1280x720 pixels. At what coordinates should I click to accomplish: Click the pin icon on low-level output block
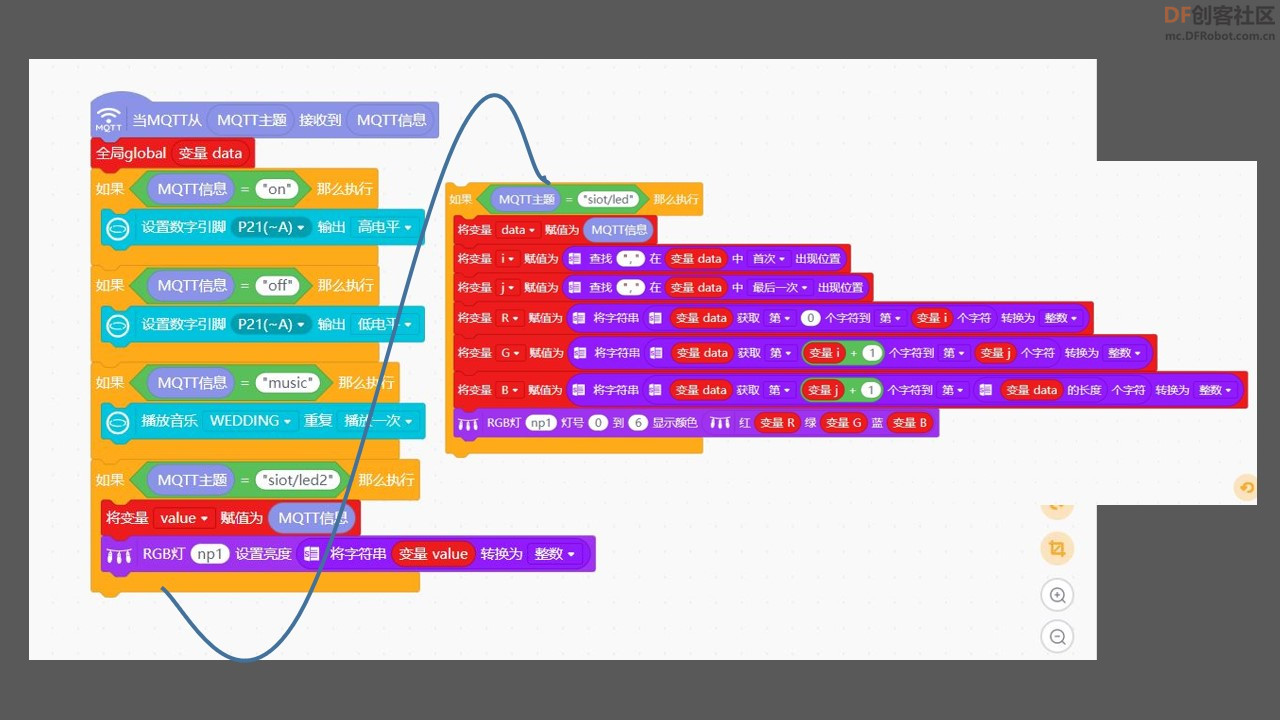pyautogui.click(x=118, y=325)
